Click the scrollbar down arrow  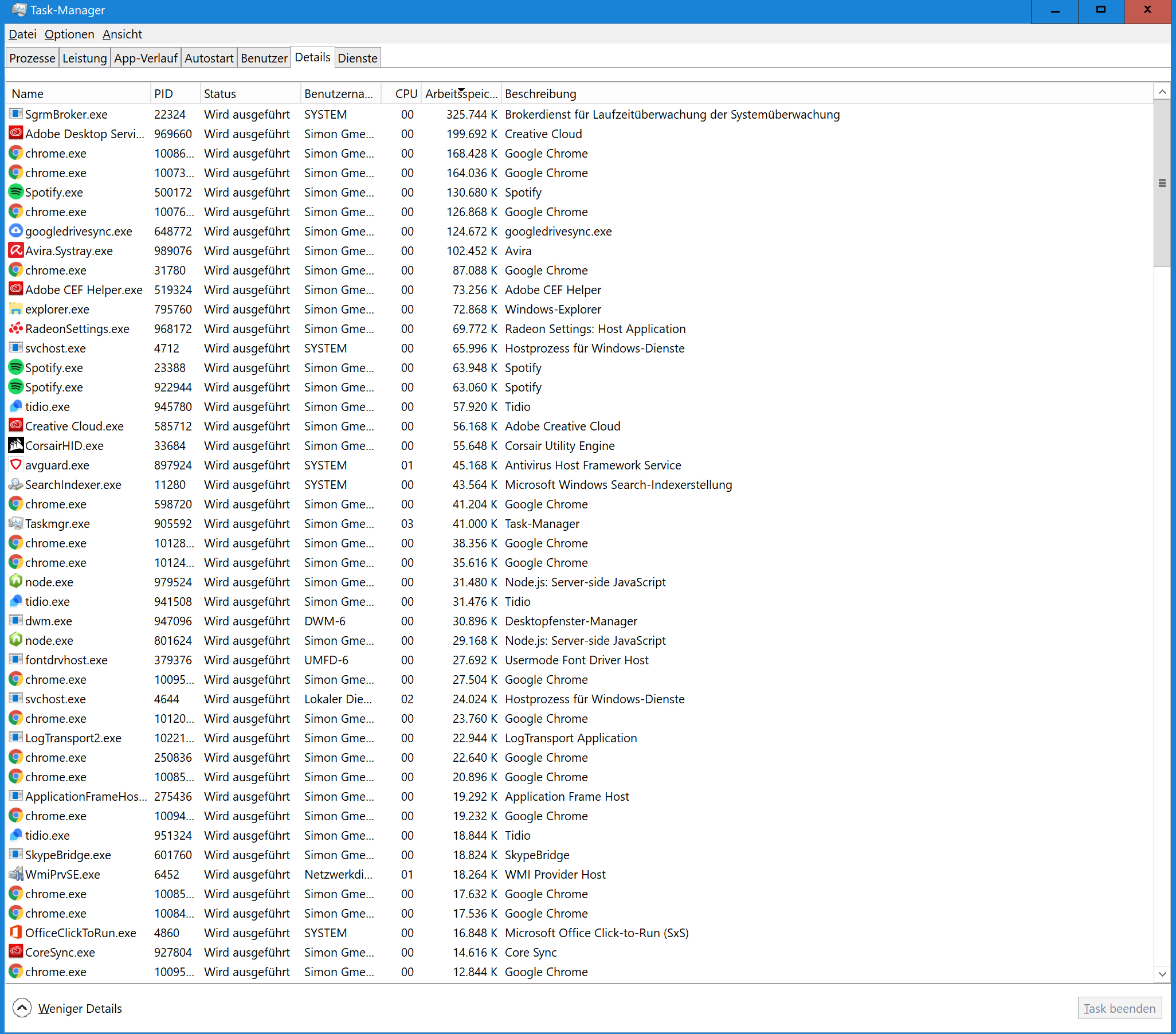[x=1162, y=974]
